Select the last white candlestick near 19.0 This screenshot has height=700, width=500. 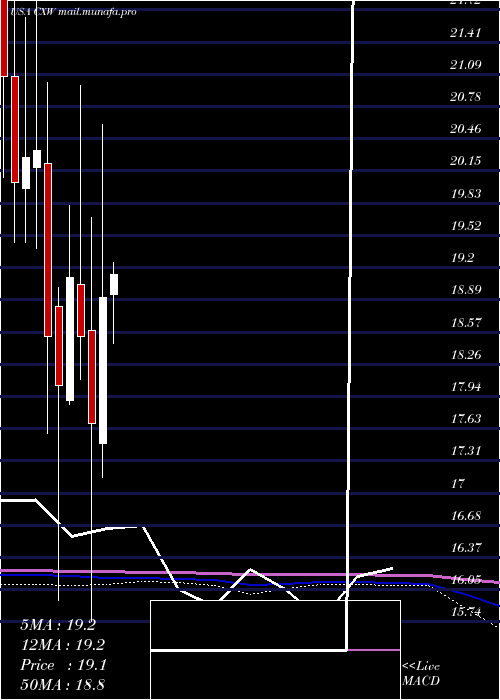pyautogui.click(x=114, y=284)
